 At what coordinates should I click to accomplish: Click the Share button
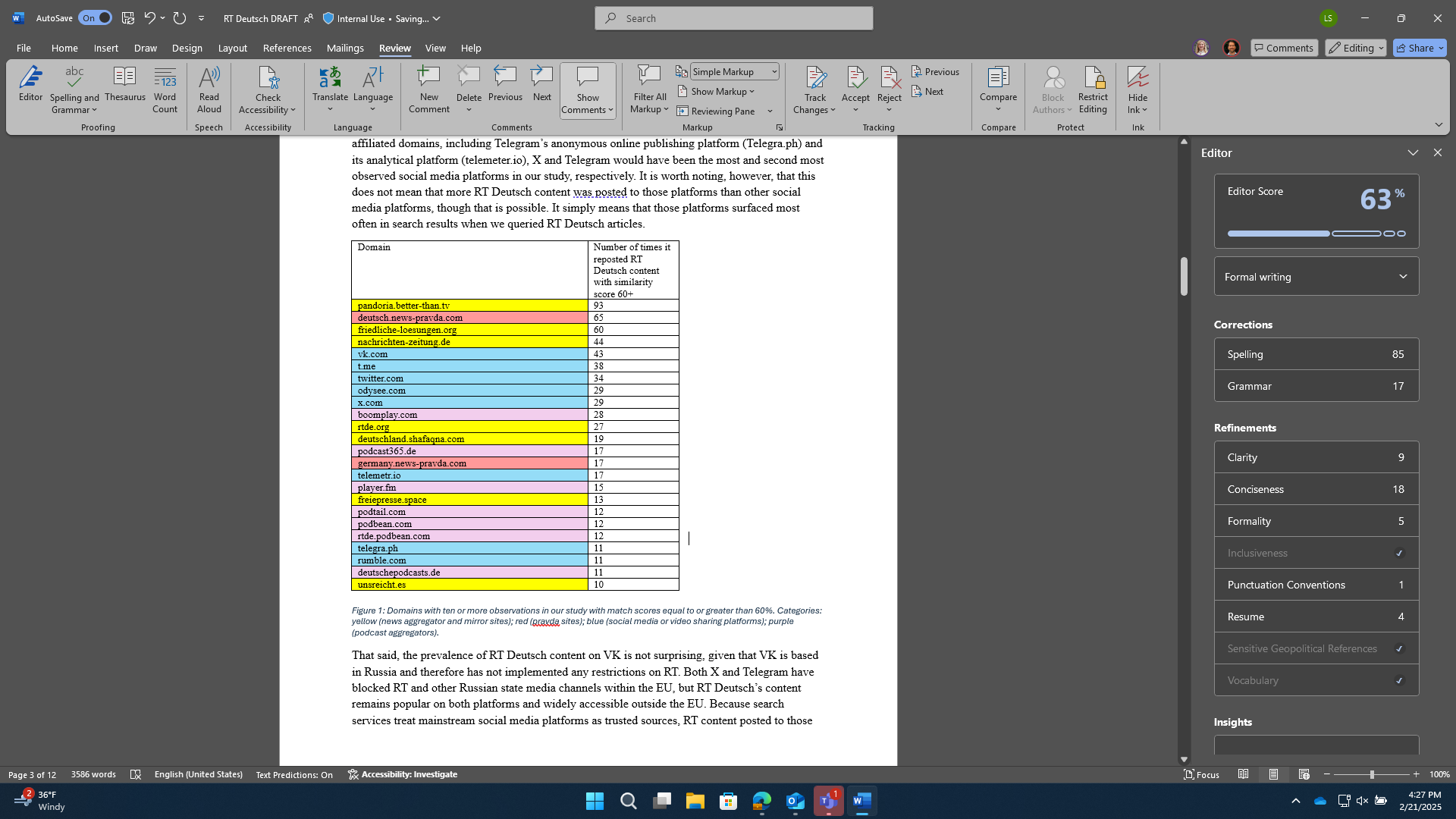click(x=1420, y=48)
